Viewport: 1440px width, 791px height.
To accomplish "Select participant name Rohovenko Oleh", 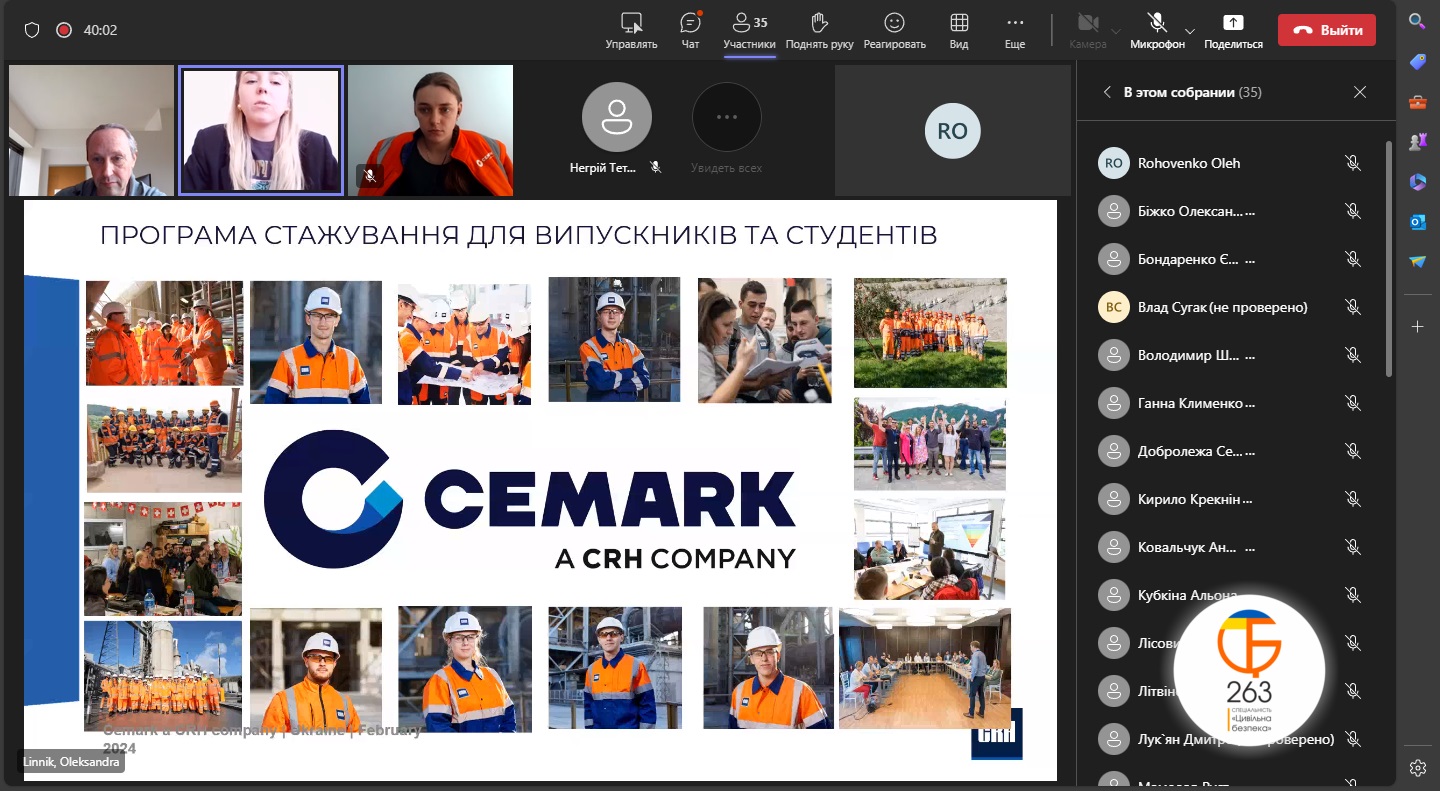I will pyautogui.click(x=1189, y=163).
